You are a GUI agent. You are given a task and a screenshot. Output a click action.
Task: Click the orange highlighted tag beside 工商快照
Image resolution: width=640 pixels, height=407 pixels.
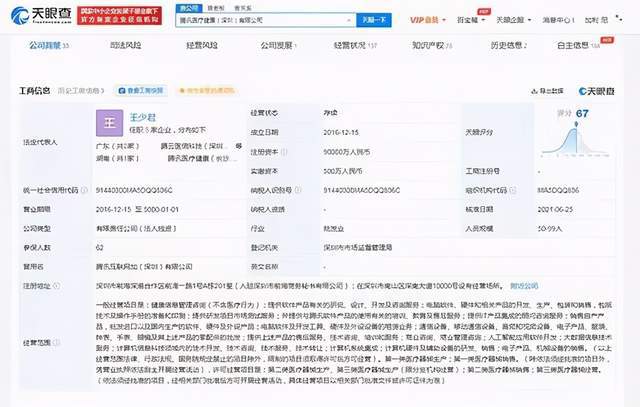coord(207,91)
